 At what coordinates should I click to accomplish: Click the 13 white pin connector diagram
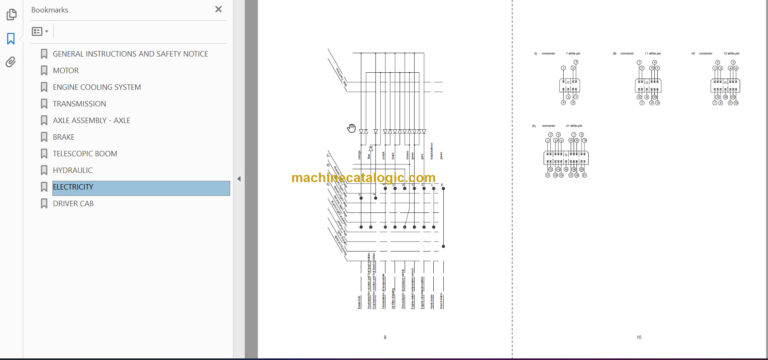point(725,83)
